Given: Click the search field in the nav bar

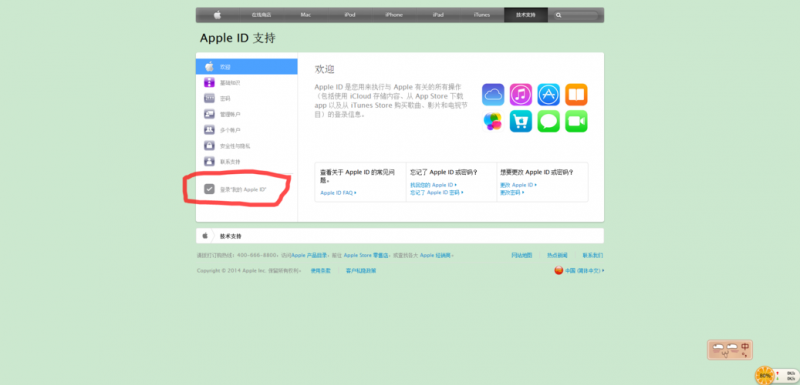Looking at the screenshot, I should point(576,15).
